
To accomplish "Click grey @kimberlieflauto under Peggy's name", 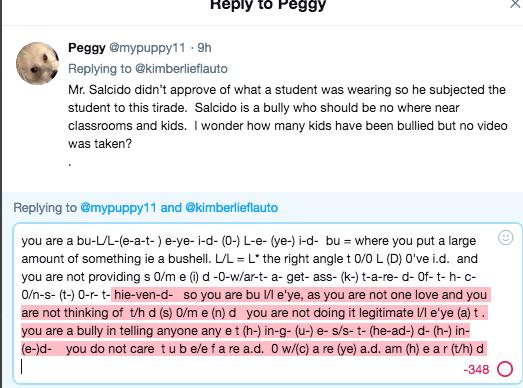I will (181, 69).
